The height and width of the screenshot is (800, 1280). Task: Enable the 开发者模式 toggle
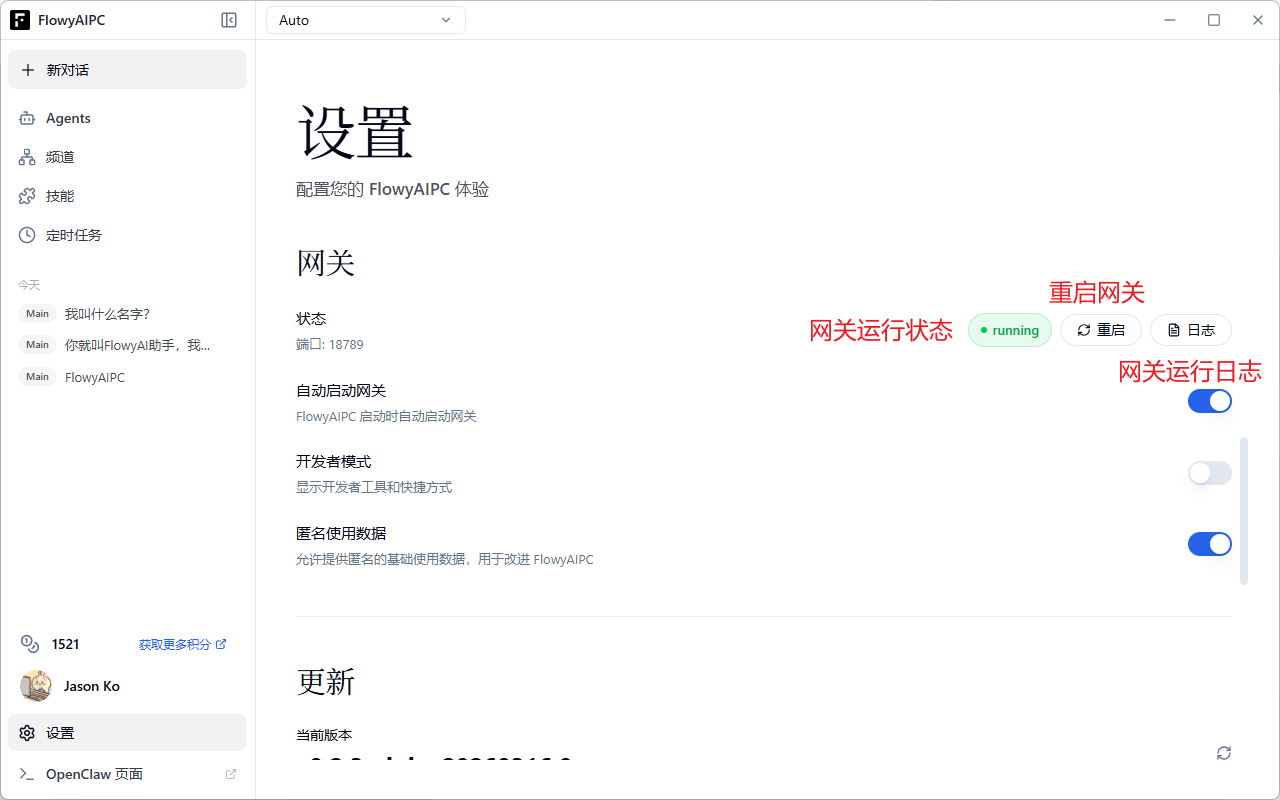point(1209,472)
